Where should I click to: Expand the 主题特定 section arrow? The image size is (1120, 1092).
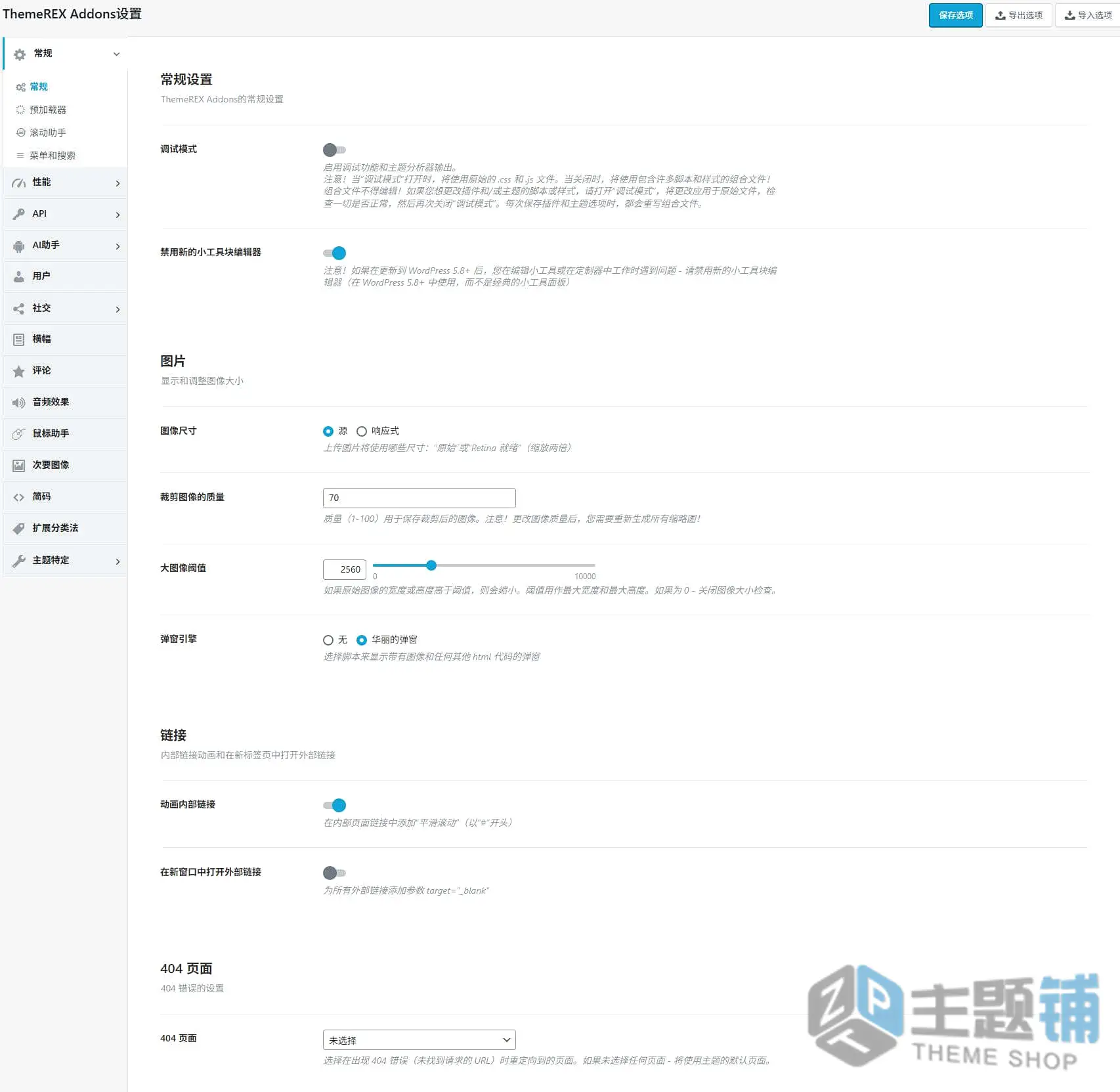tap(118, 561)
